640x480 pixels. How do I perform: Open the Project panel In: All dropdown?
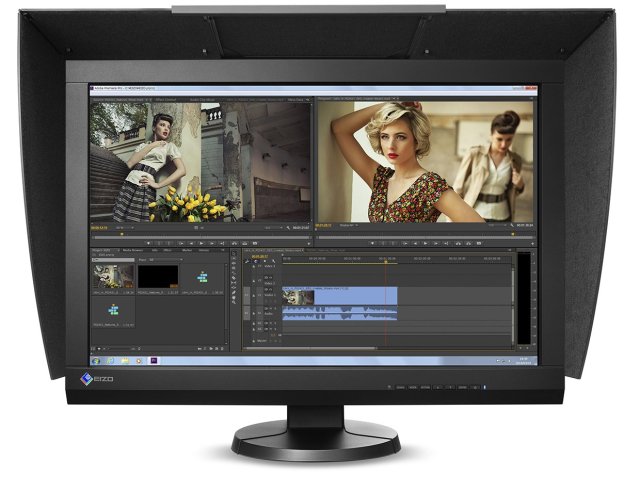pyautogui.click(x=166, y=260)
